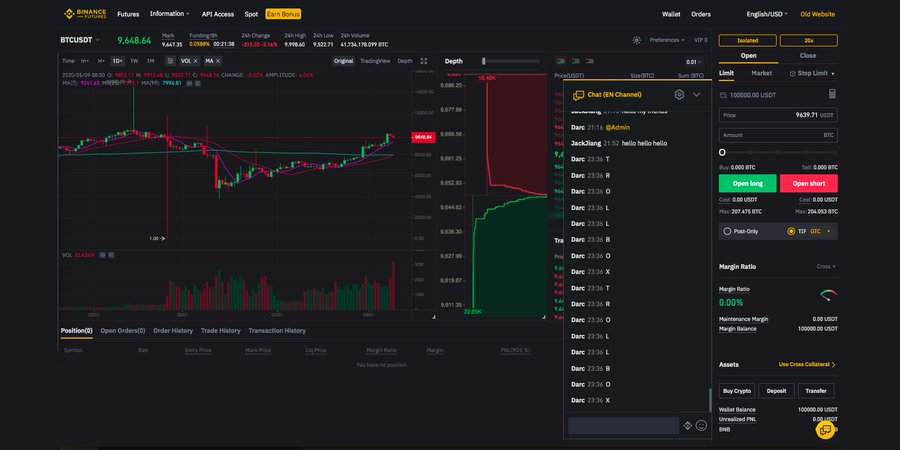Image resolution: width=900 pixels, height=450 pixels.
Task: Open Information menu dropdown
Action: pos(170,14)
